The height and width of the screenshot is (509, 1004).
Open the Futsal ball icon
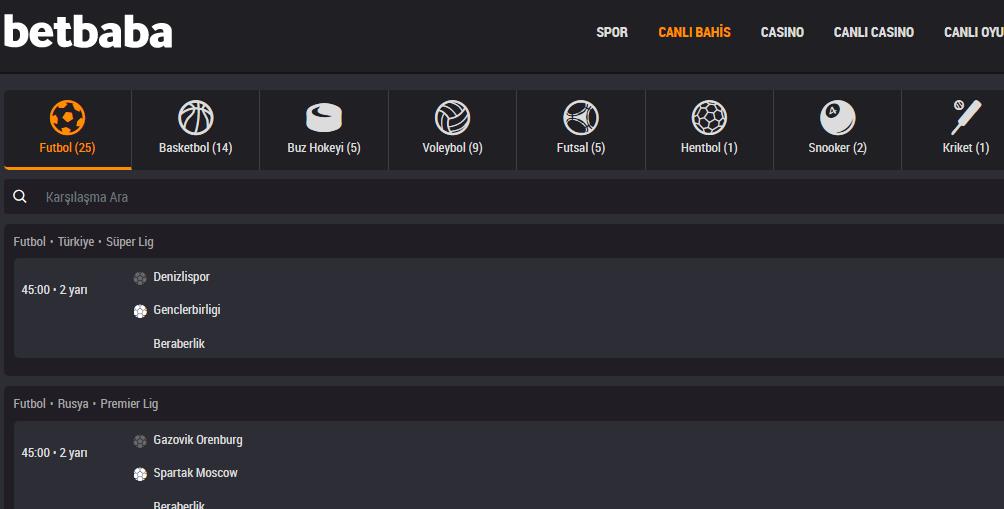(581, 118)
